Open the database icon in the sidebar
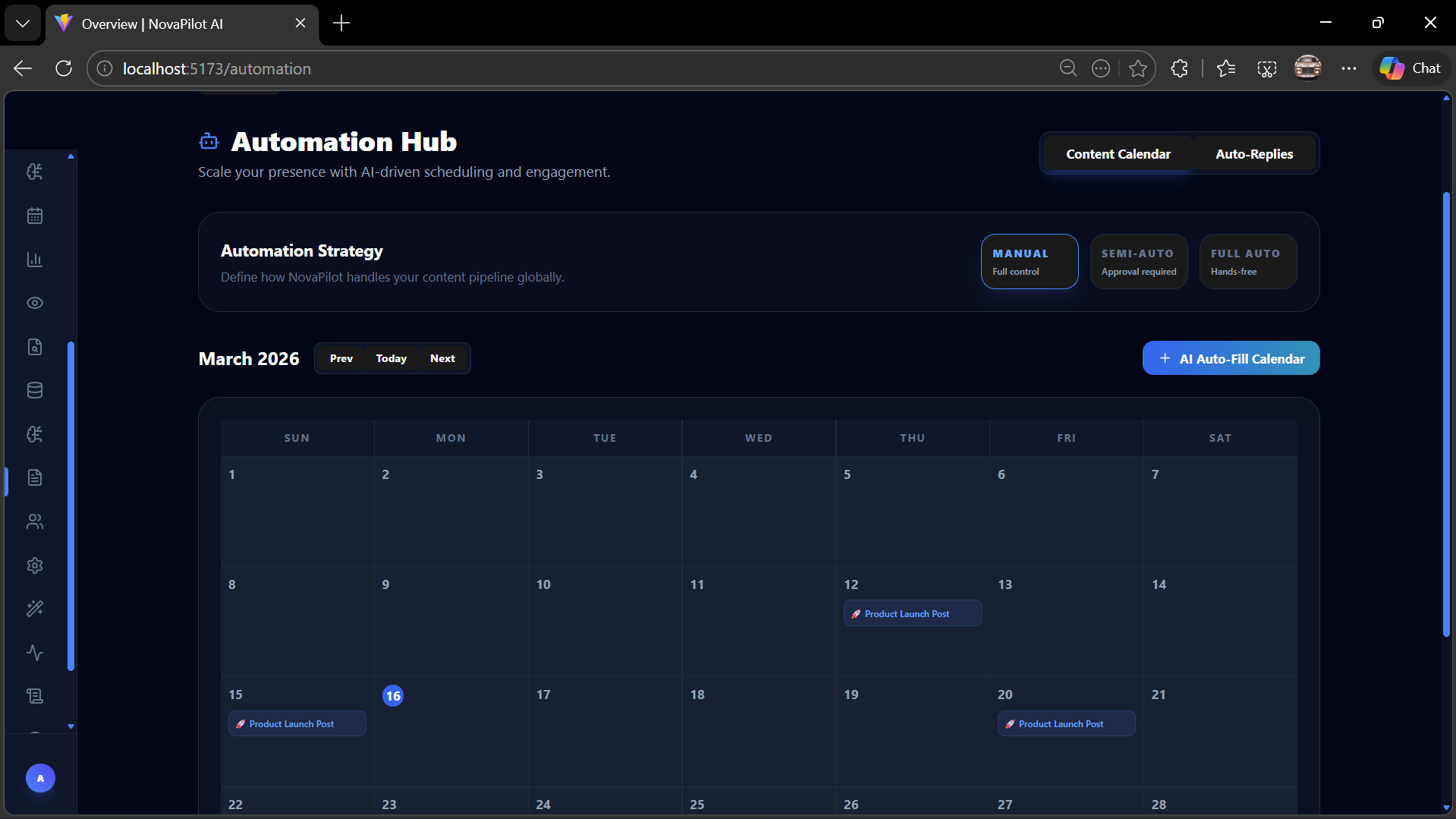This screenshot has height=819, width=1456. [35, 390]
